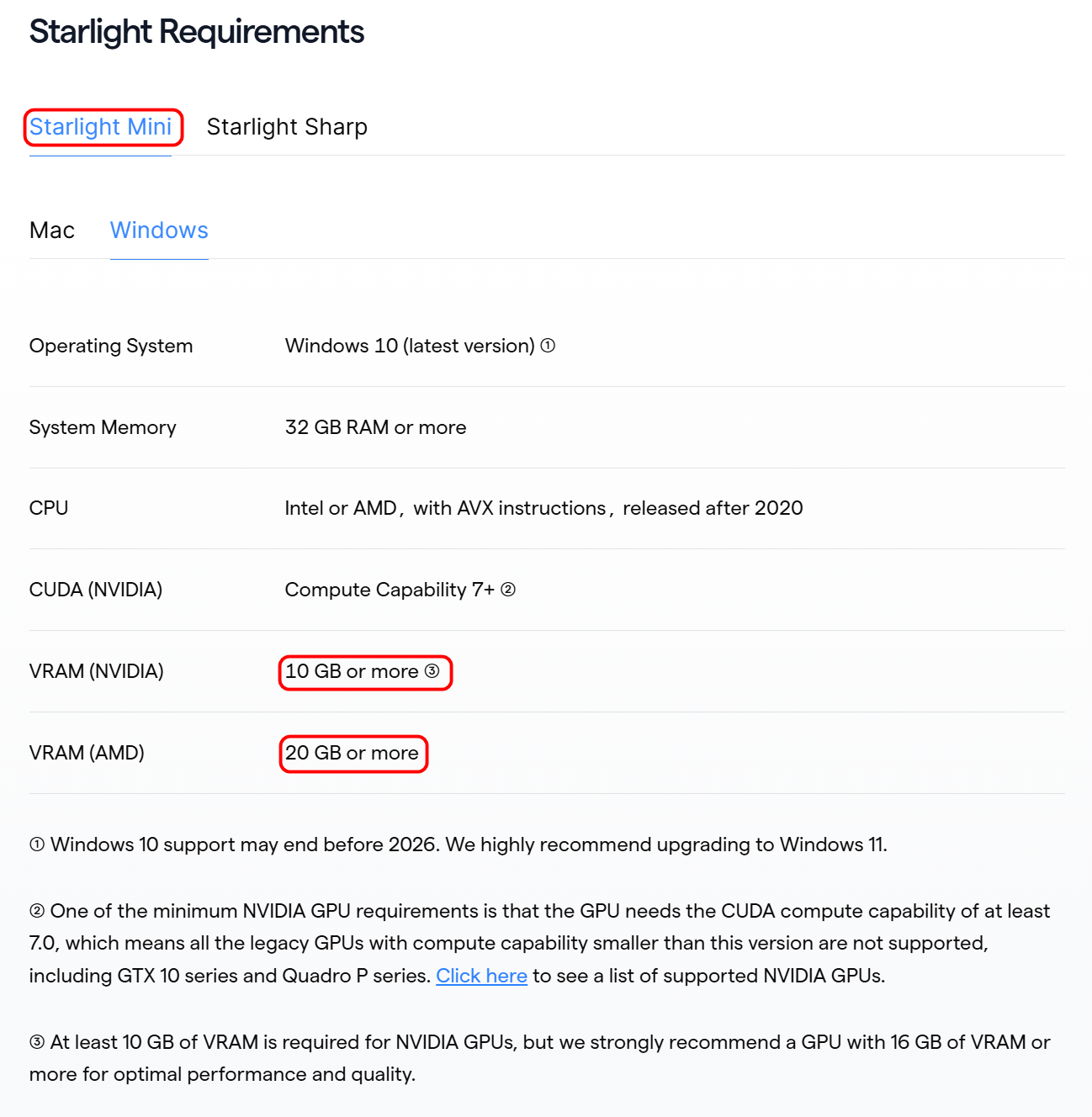The width and height of the screenshot is (1092, 1117).
Task: Click footnote marker ③ beside 10 GB or more
Action: [x=432, y=671]
